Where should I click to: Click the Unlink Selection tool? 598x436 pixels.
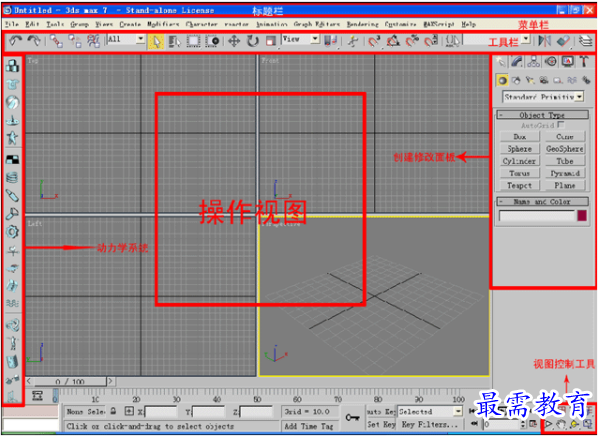tap(75, 41)
